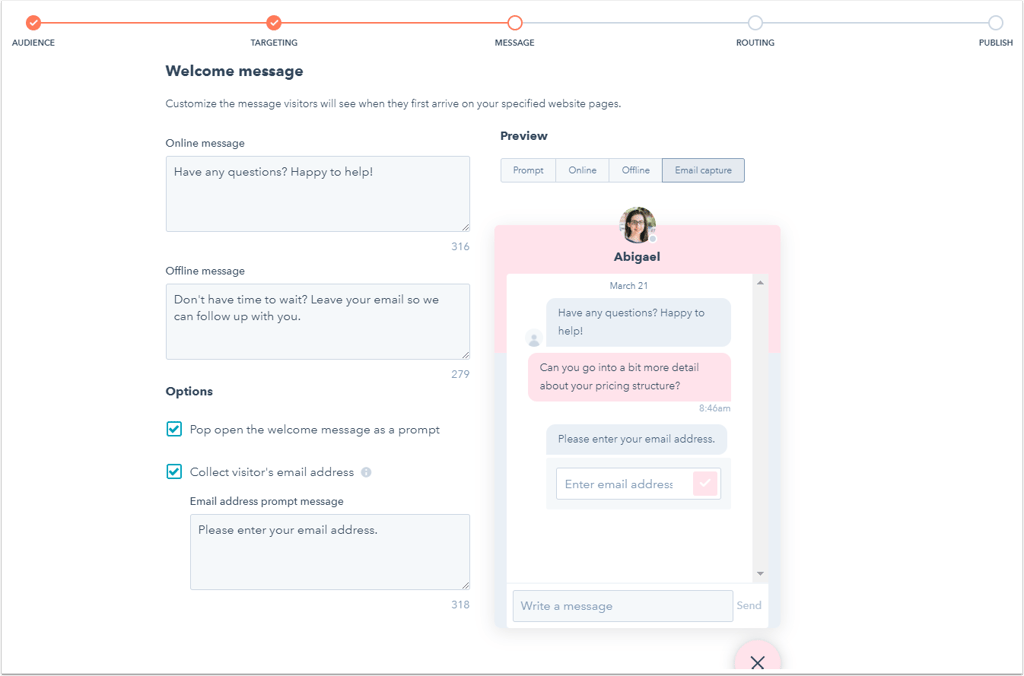The height and width of the screenshot is (676, 1024).
Task: Click the pricing structure visitor message bubble
Action: (x=630, y=377)
